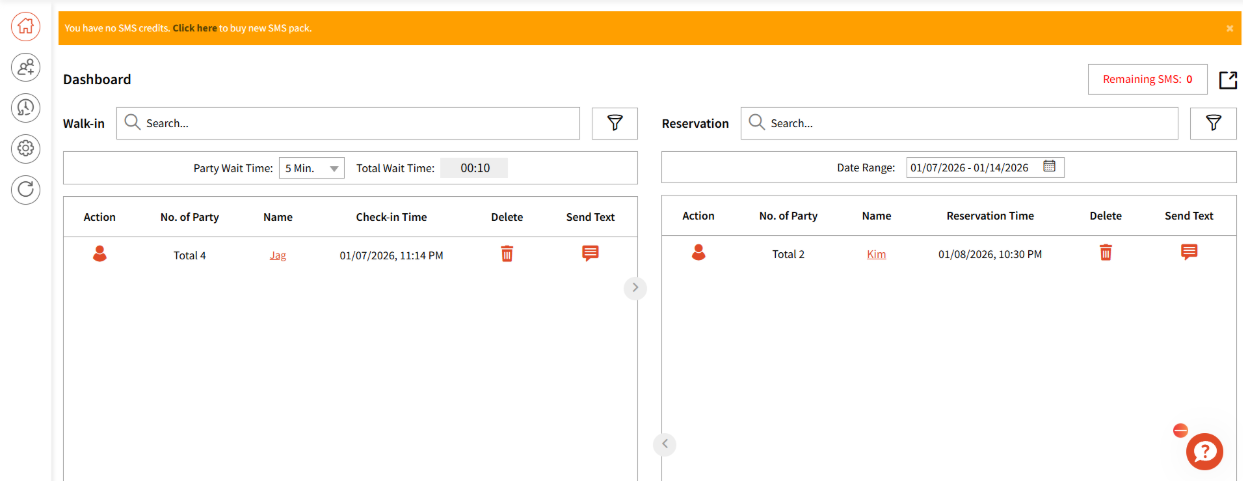Image resolution: width=1243 pixels, height=481 pixels.
Task: Open the add guests sidebar icon
Action: 25,68
